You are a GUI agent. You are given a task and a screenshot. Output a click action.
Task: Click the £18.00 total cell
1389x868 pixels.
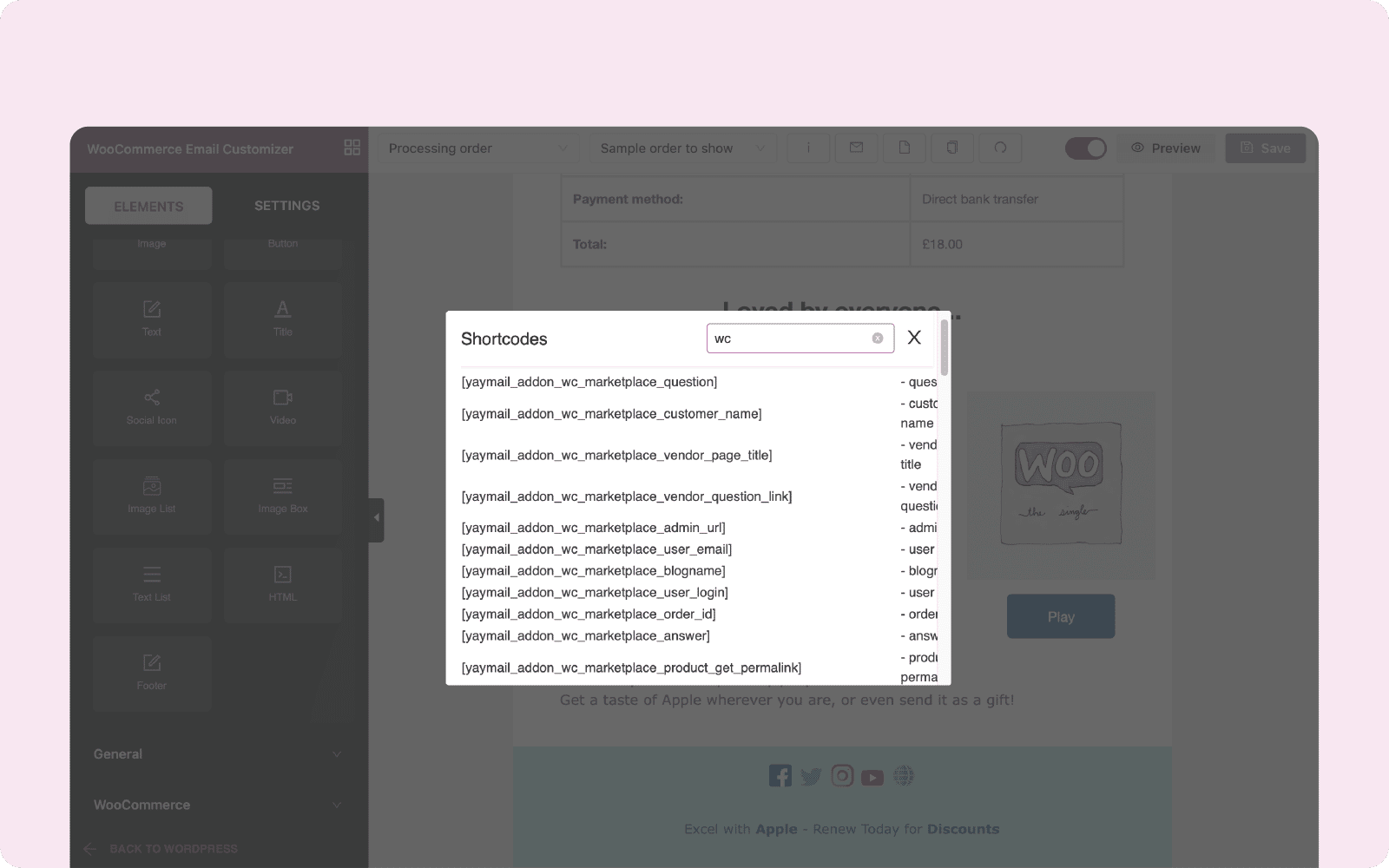[x=1017, y=244]
